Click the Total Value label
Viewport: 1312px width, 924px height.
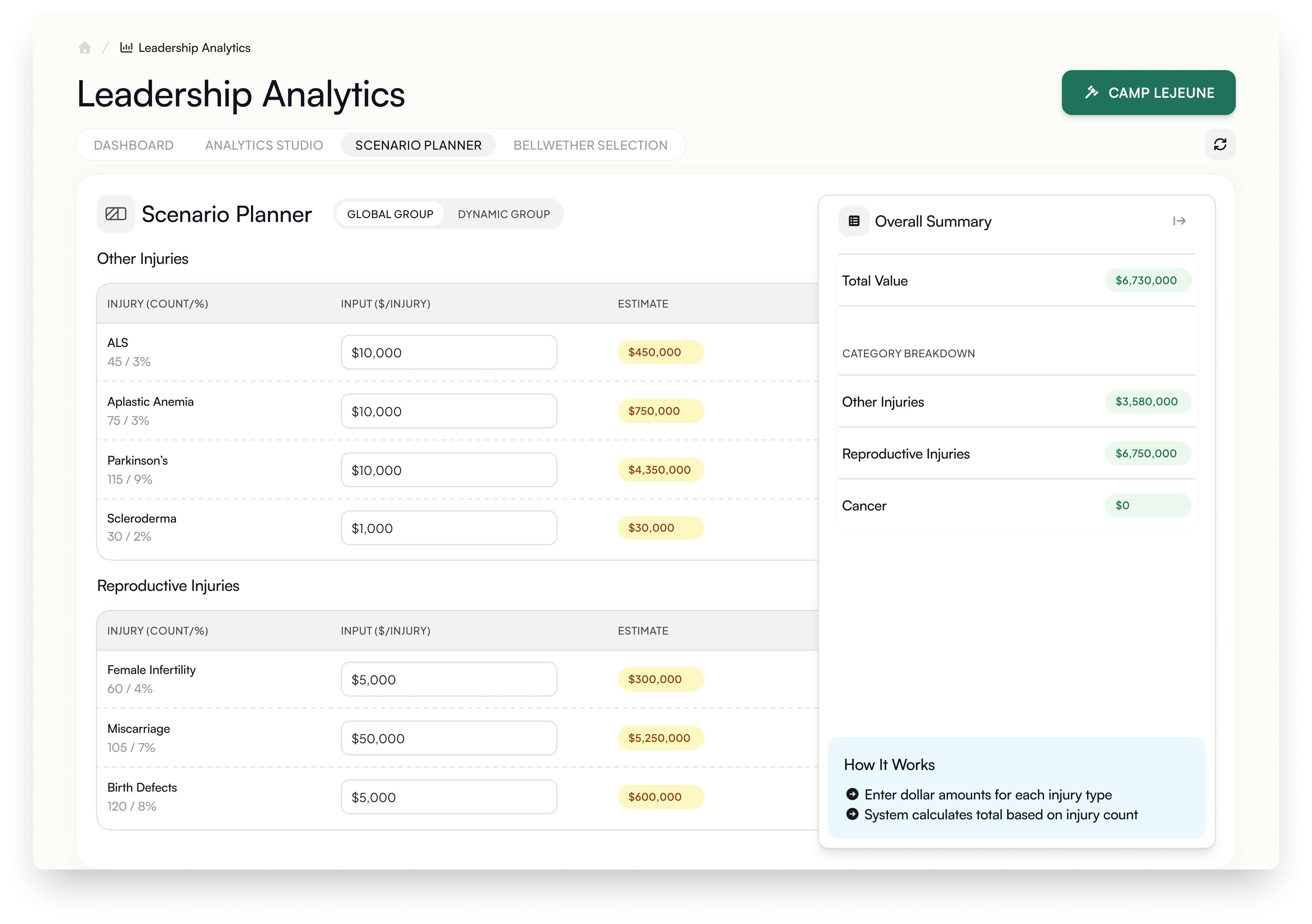[875, 281]
